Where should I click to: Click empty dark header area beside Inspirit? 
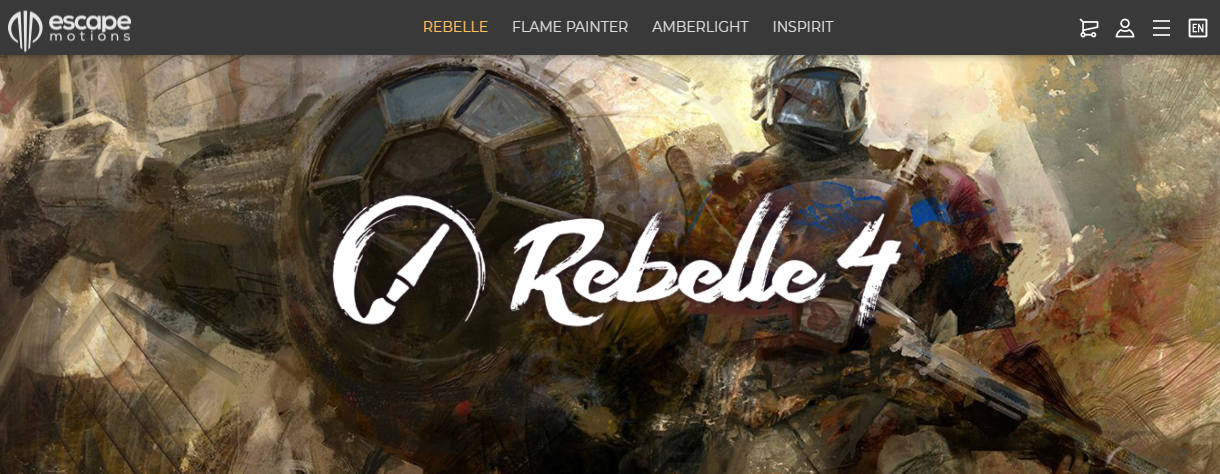pos(950,27)
